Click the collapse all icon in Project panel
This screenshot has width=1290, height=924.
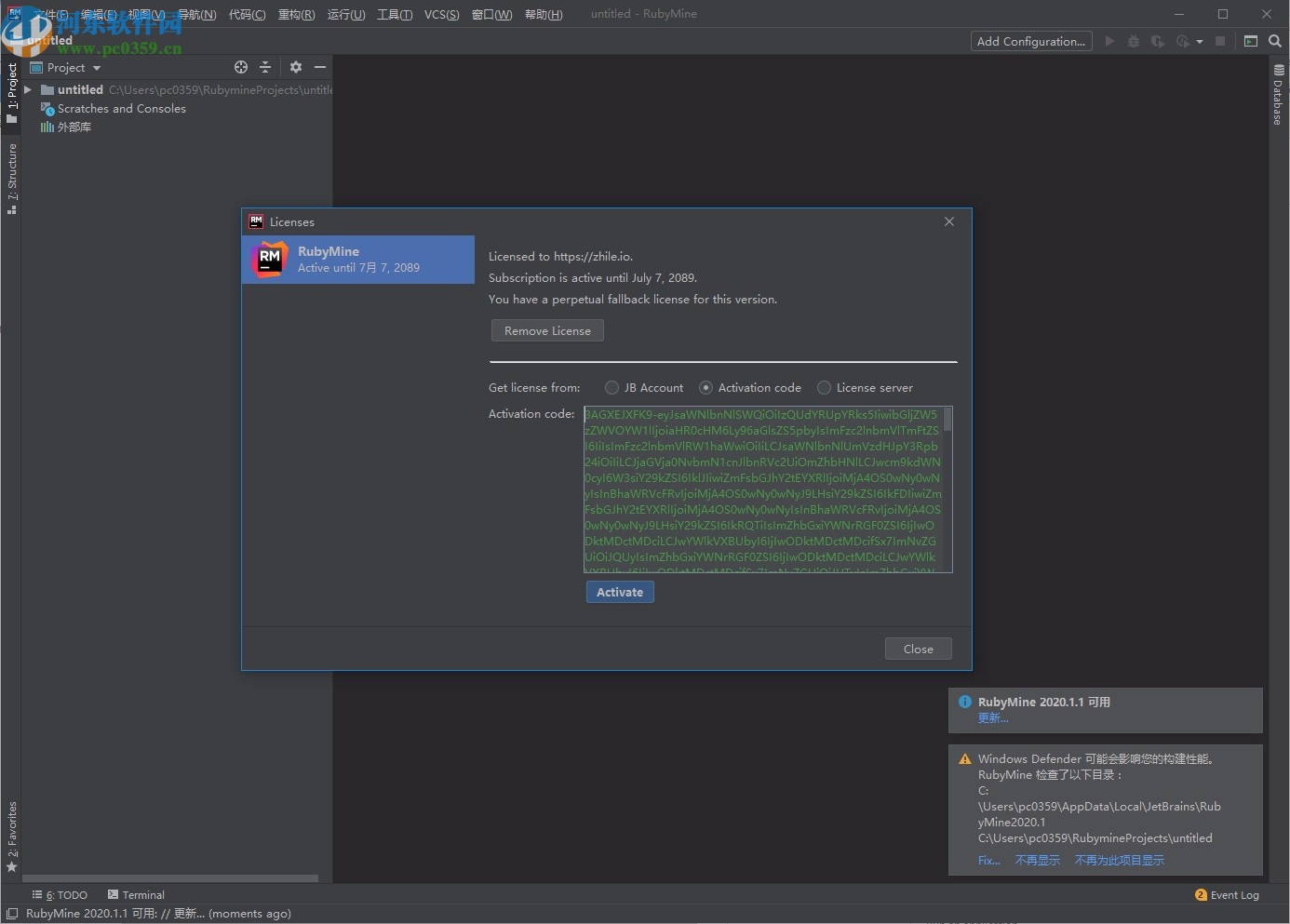point(265,67)
